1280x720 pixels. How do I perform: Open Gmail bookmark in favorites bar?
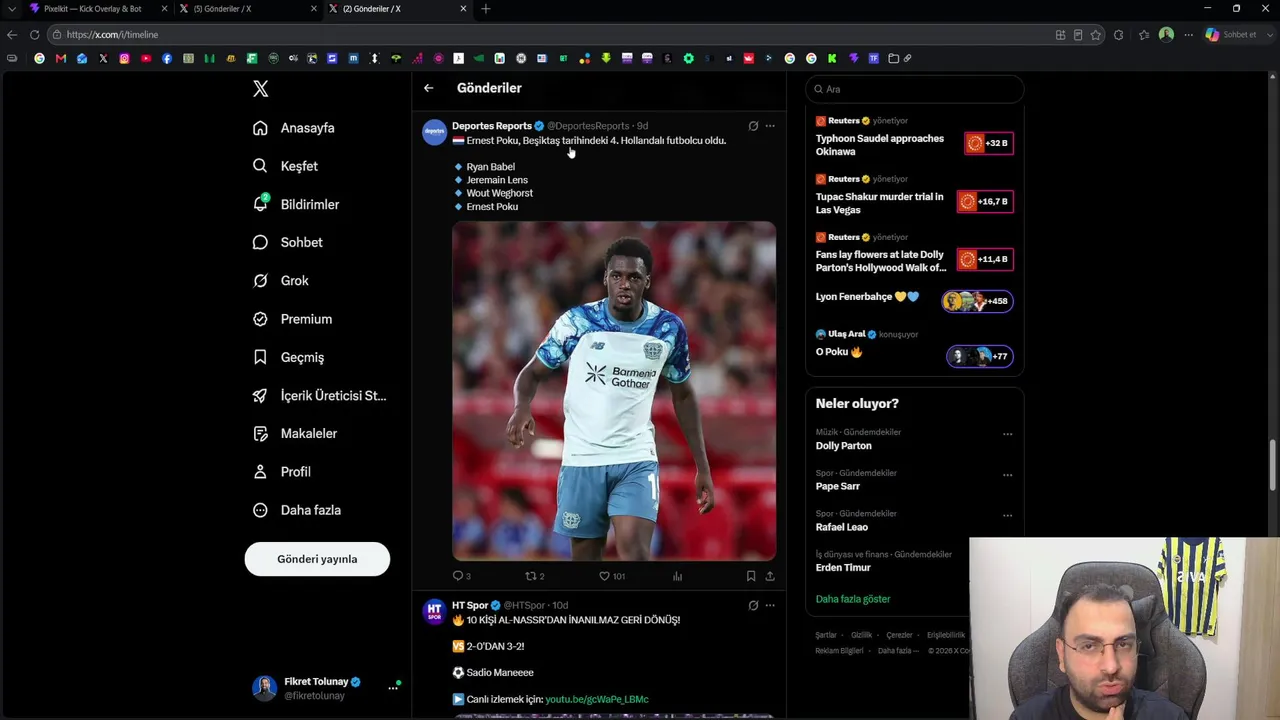point(61,58)
